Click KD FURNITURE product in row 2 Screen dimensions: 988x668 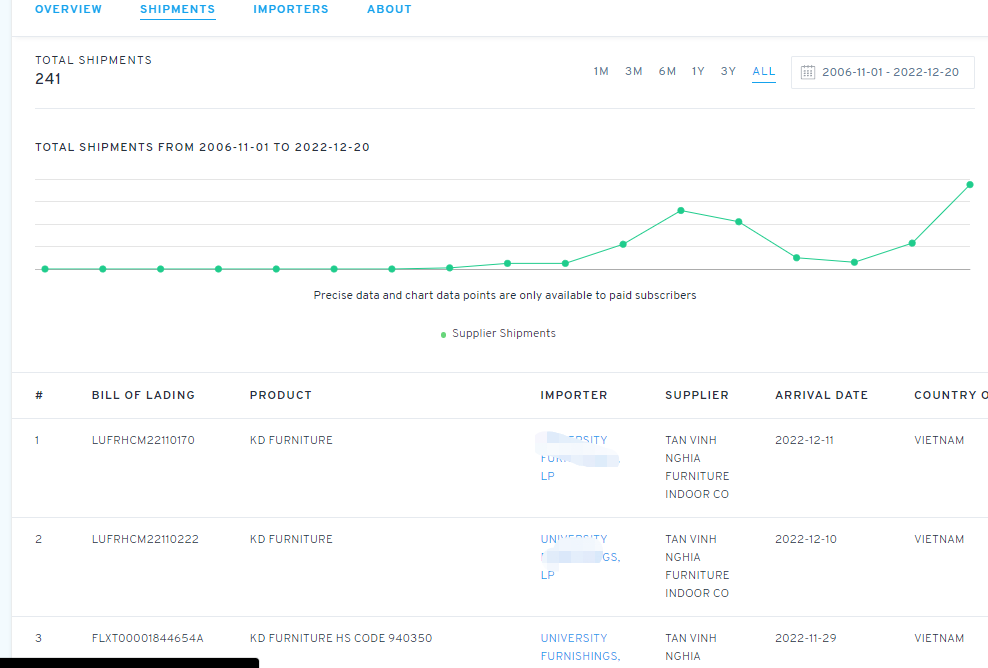pyautogui.click(x=291, y=539)
